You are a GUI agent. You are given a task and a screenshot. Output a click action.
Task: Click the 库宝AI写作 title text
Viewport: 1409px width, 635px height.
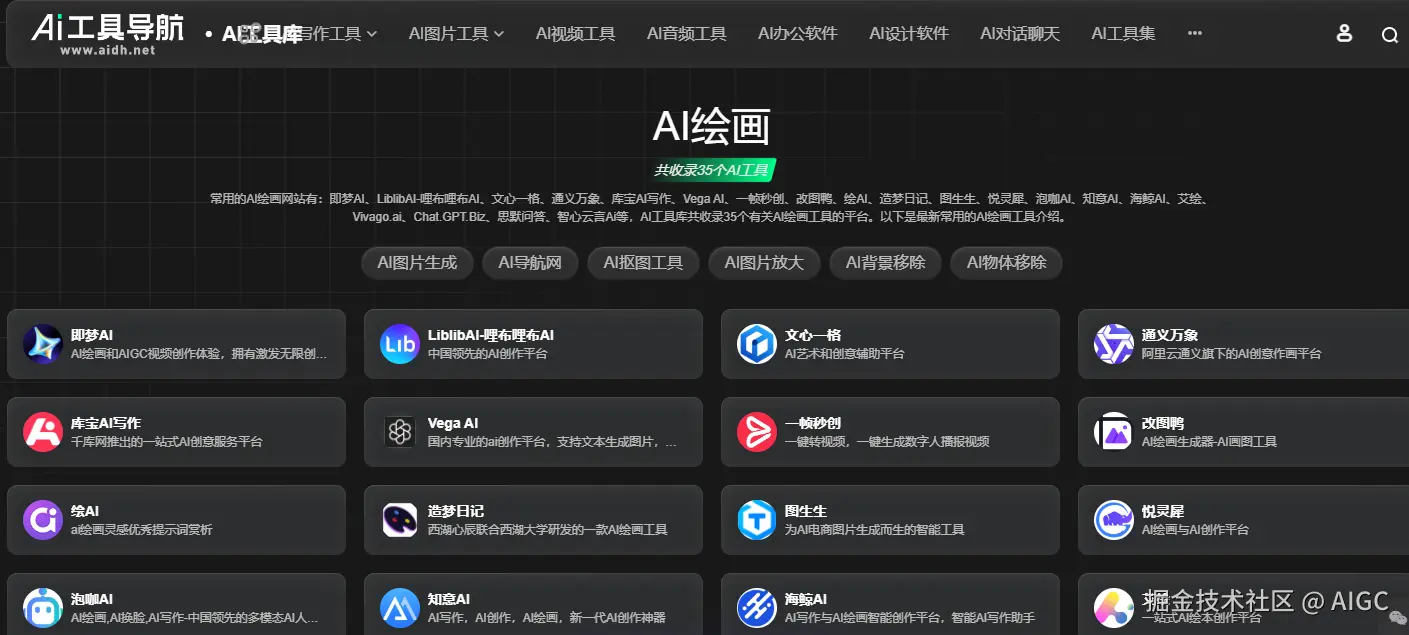[x=106, y=423]
